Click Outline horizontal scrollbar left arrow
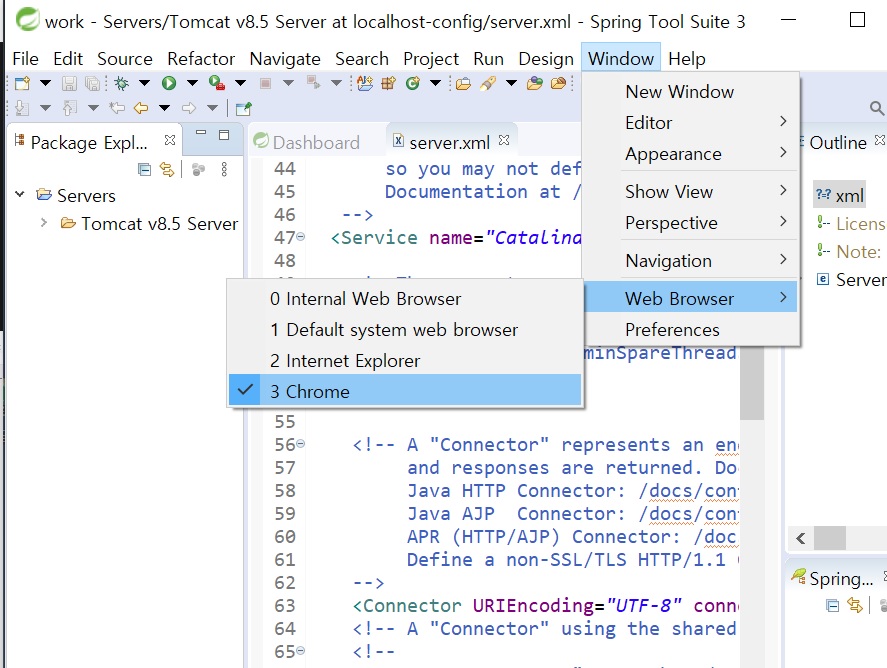Image resolution: width=887 pixels, height=668 pixels. [800, 538]
